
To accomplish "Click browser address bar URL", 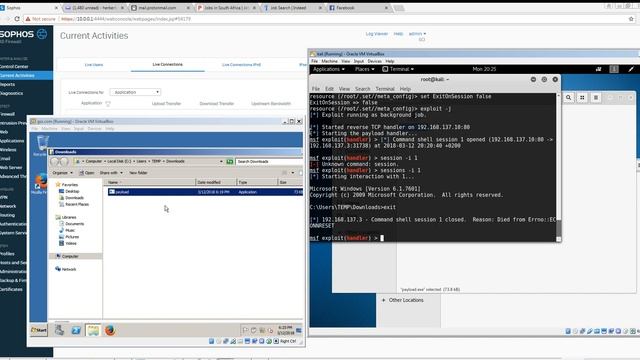I will [126, 19].
